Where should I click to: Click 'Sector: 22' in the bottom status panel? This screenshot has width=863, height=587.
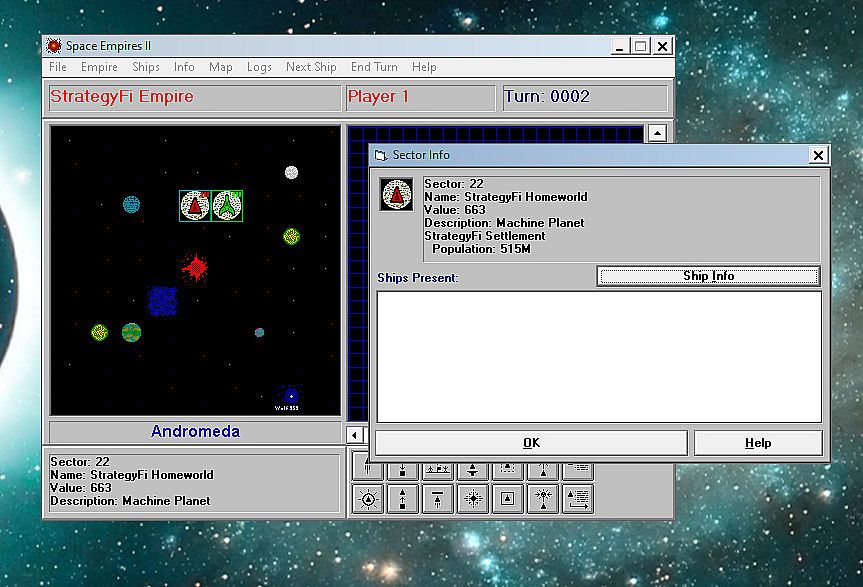coord(80,462)
